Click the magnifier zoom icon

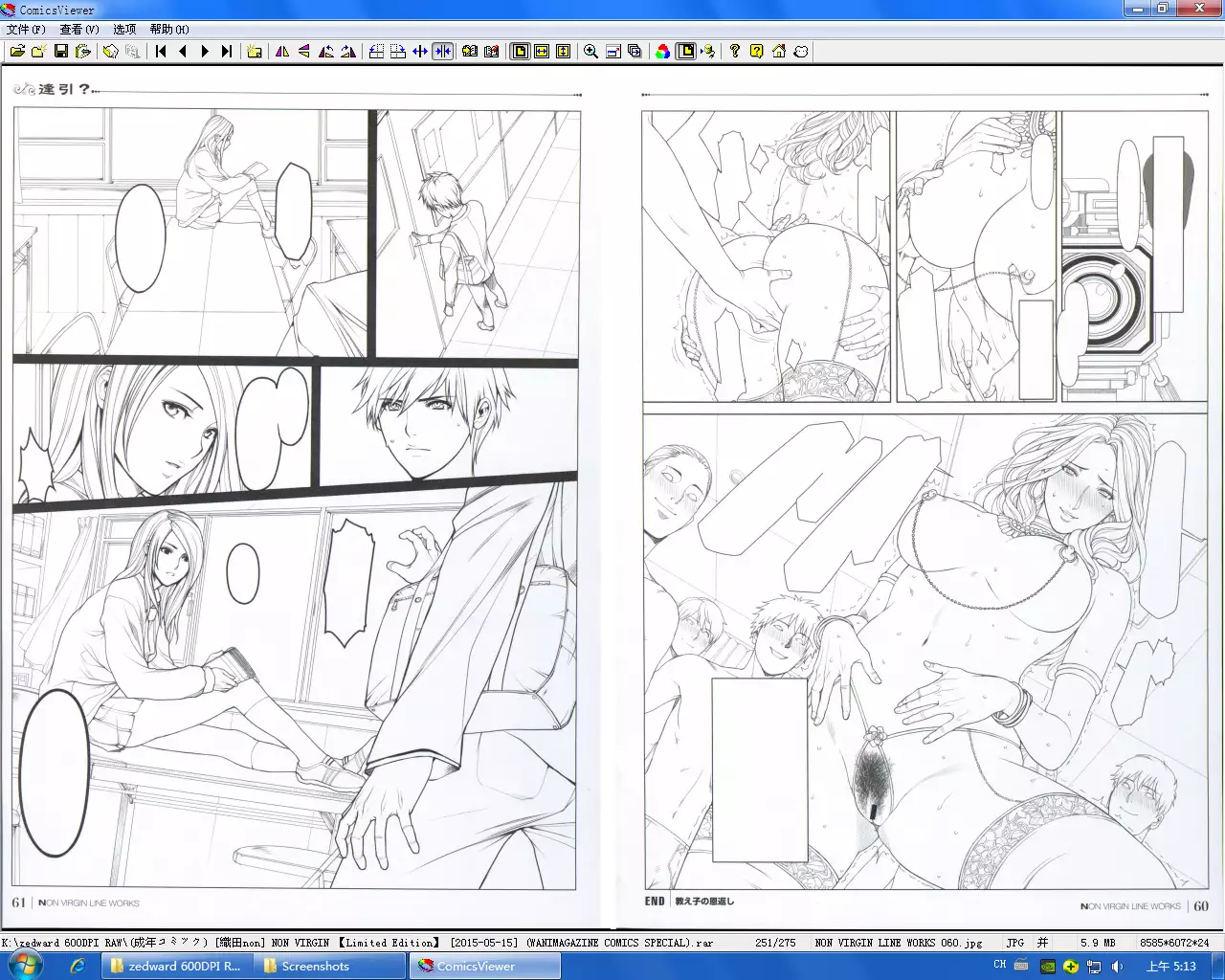tap(590, 52)
